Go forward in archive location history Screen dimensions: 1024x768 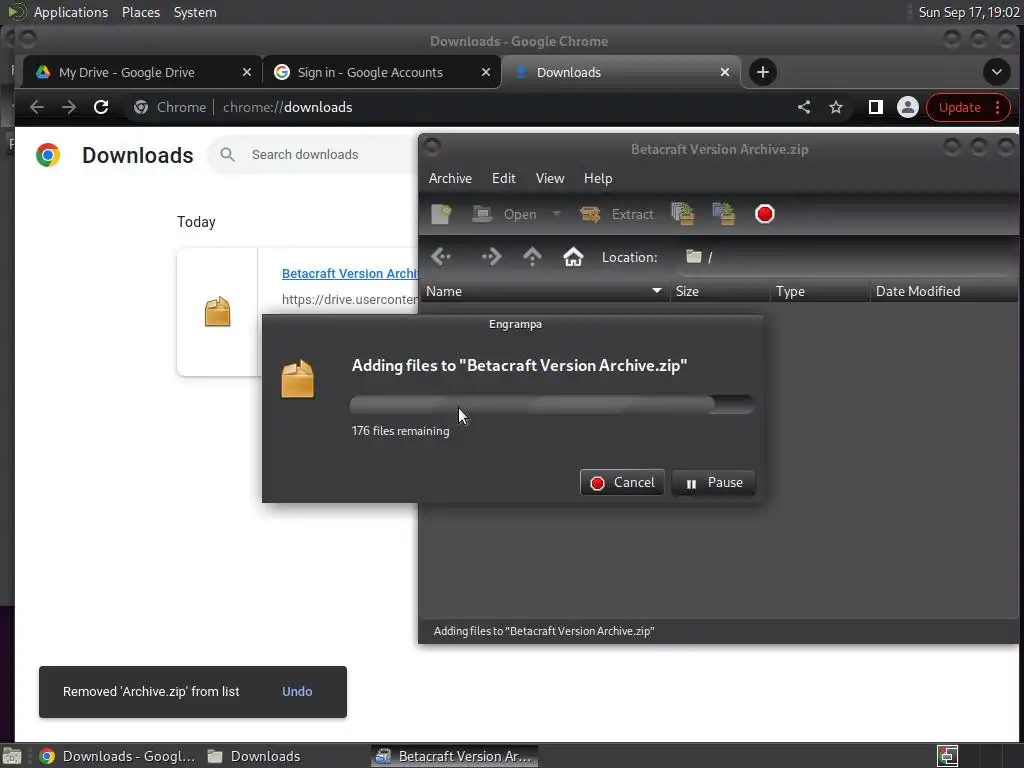pyautogui.click(x=491, y=257)
